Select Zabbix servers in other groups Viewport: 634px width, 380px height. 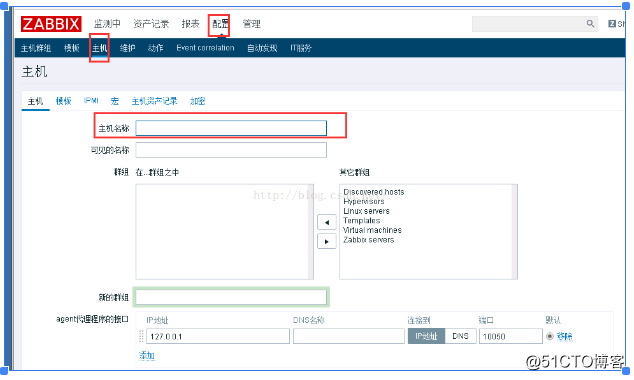click(x=368, y=240)
